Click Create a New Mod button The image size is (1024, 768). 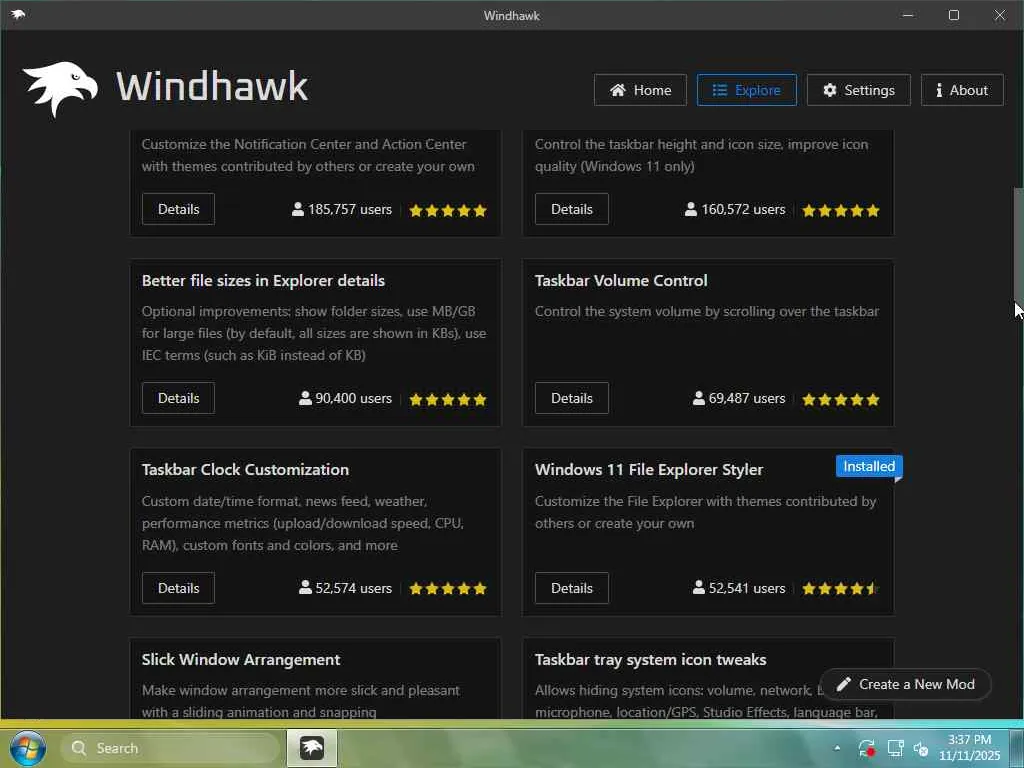[x=905, y=684]
